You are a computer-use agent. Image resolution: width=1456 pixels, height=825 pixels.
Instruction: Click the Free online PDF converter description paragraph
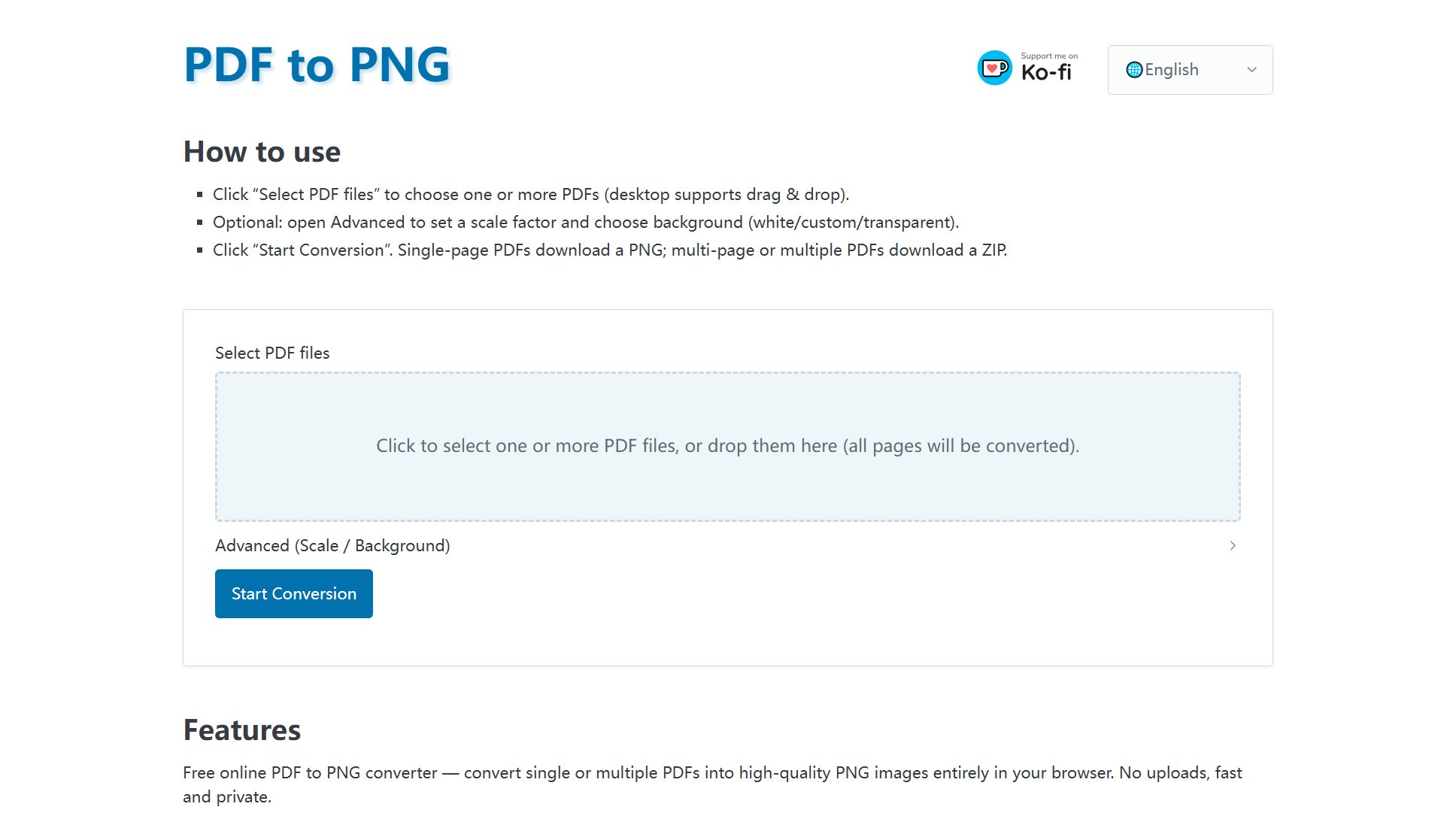tap(711, 784)
